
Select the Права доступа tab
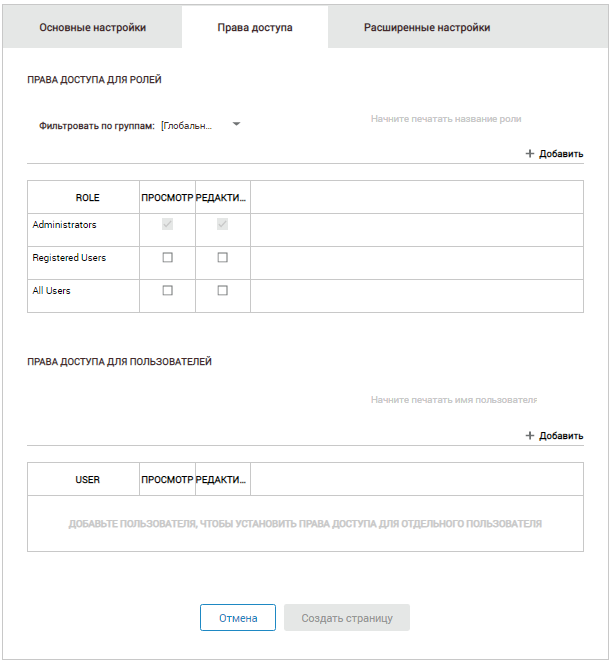coord(255,28)
